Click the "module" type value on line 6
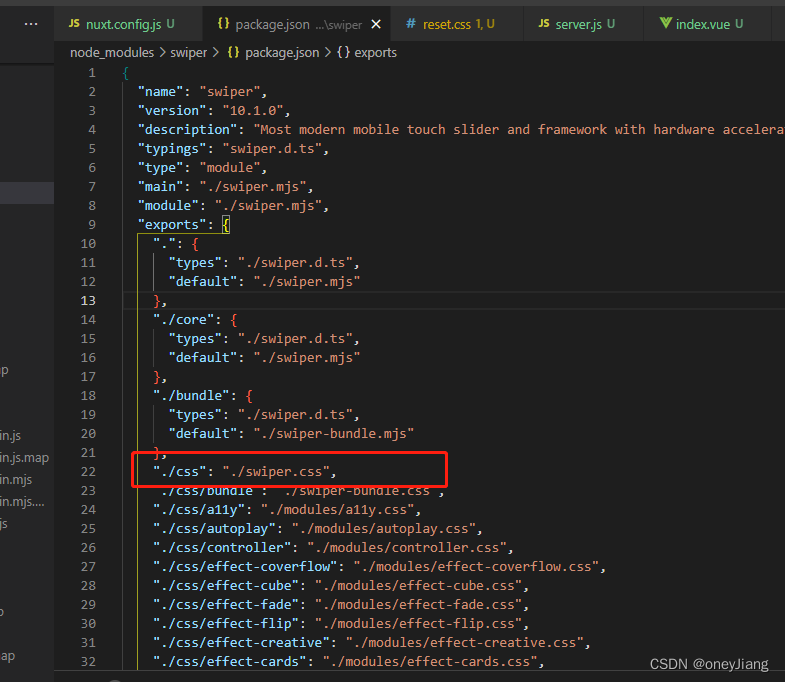The image size is (785, 682). pos(230,168)
